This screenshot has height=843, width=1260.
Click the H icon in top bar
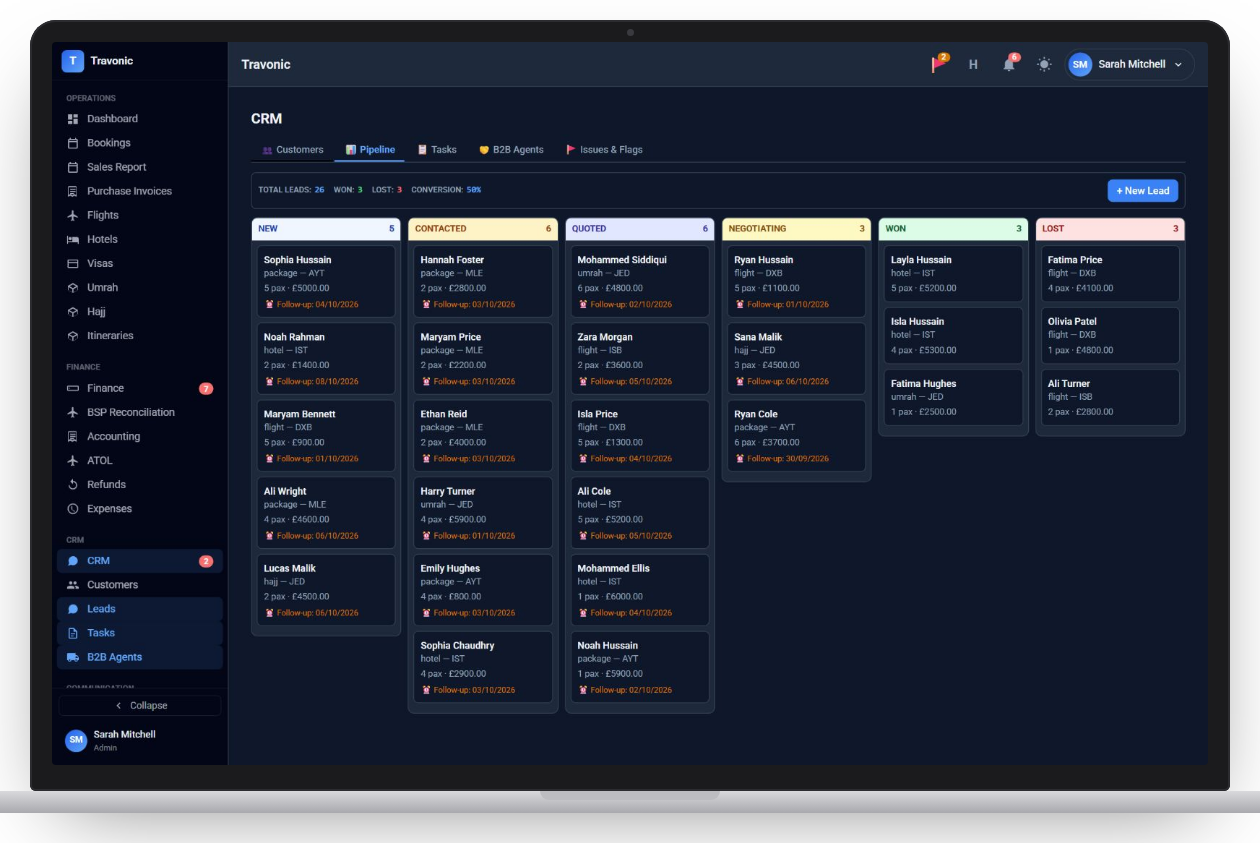pyautogui.click(x=973, y=64)
